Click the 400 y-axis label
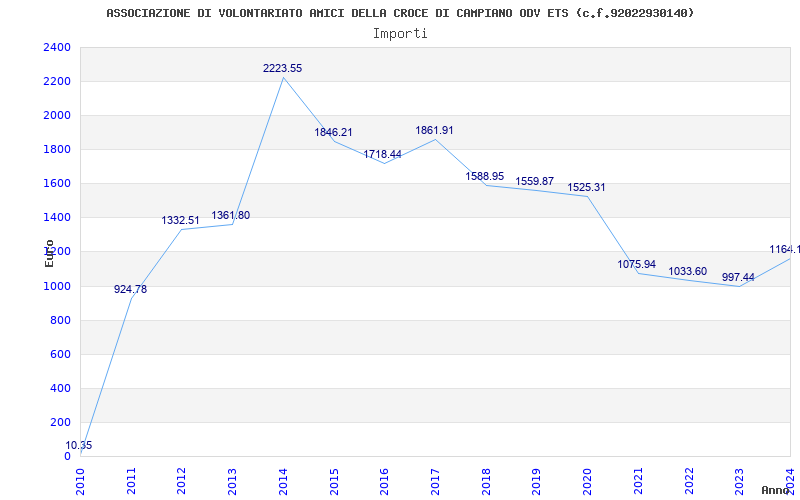The image size is (800, 500). point(60,388)
